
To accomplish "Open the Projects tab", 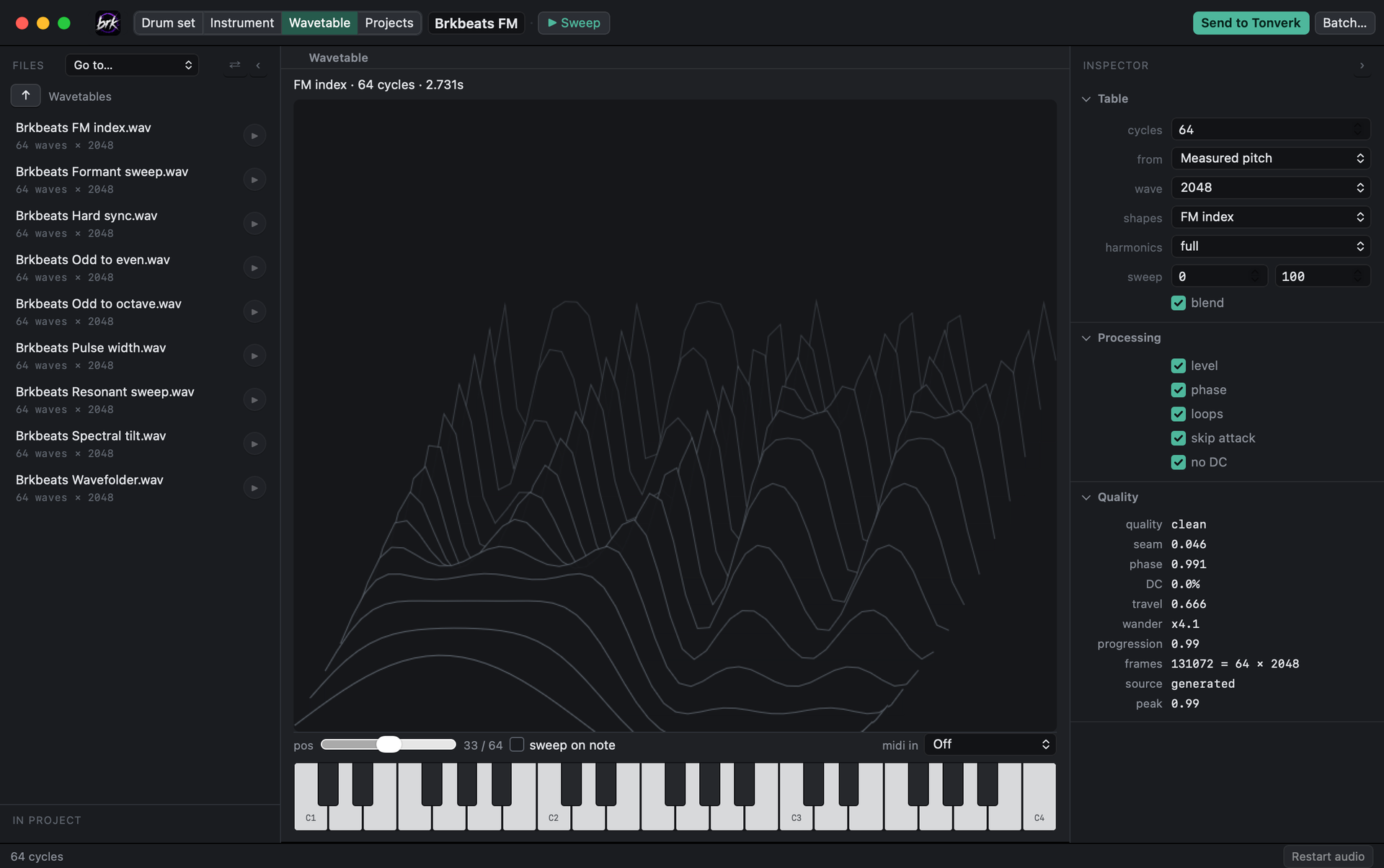I will pyautogui.click(x=389, y=23).
